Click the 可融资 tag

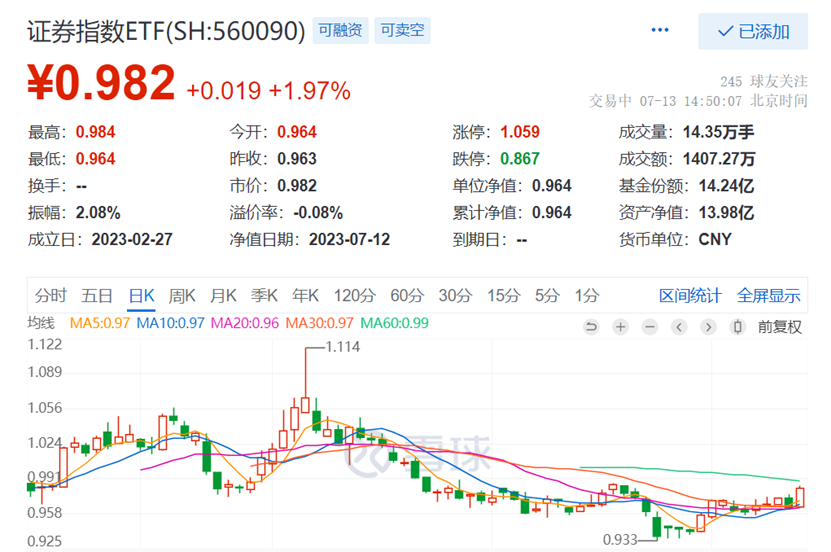point(340,30)
